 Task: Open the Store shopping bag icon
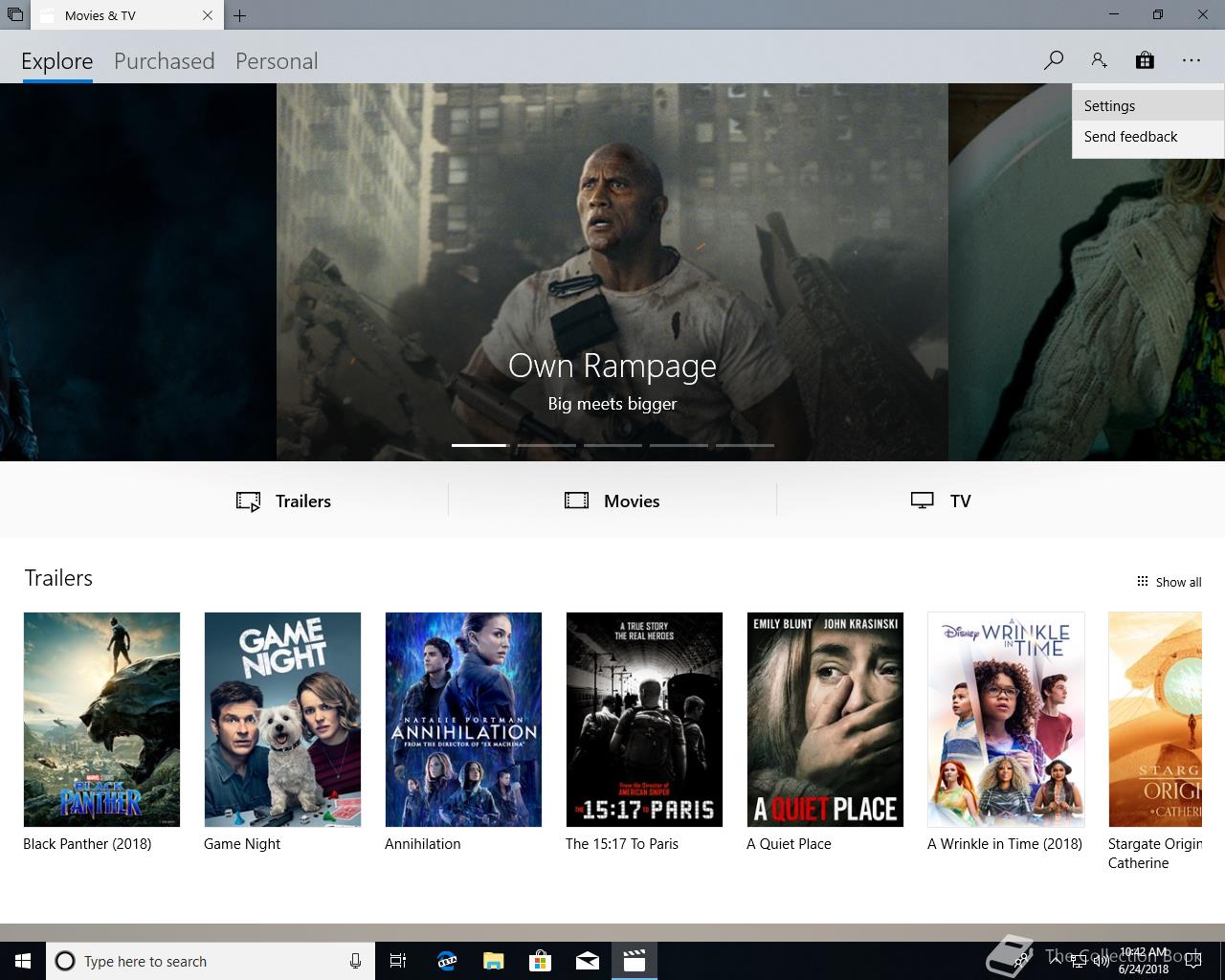click(x=1145, y=60)
